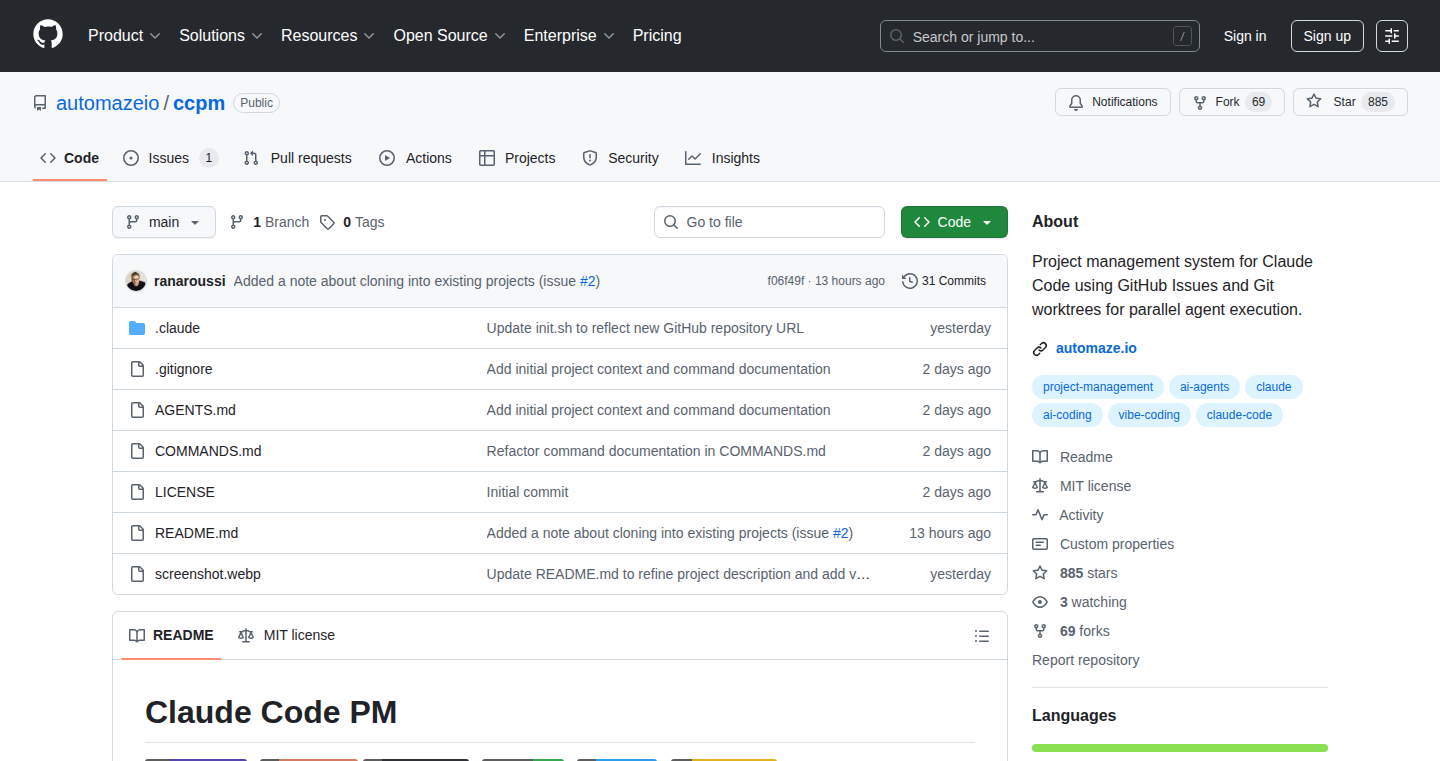The height and width of the screenshot is (761, 1440).
Task: Open the Projects tab
Action: [517, 158]
